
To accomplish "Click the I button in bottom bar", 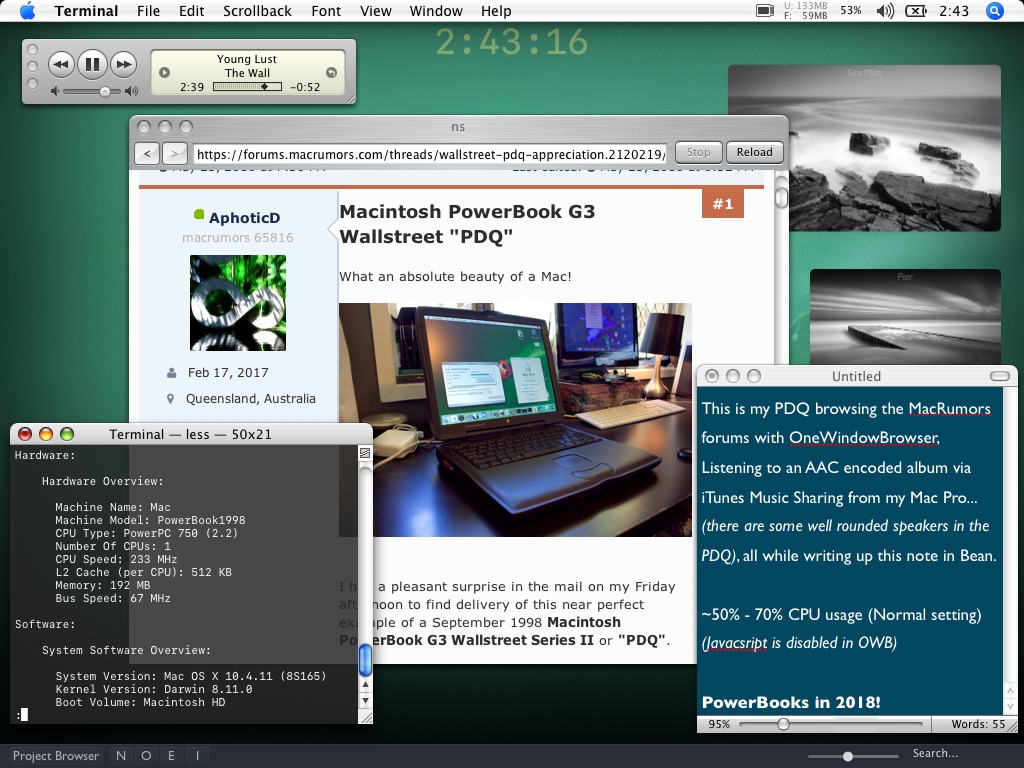I will click(197, 756).
